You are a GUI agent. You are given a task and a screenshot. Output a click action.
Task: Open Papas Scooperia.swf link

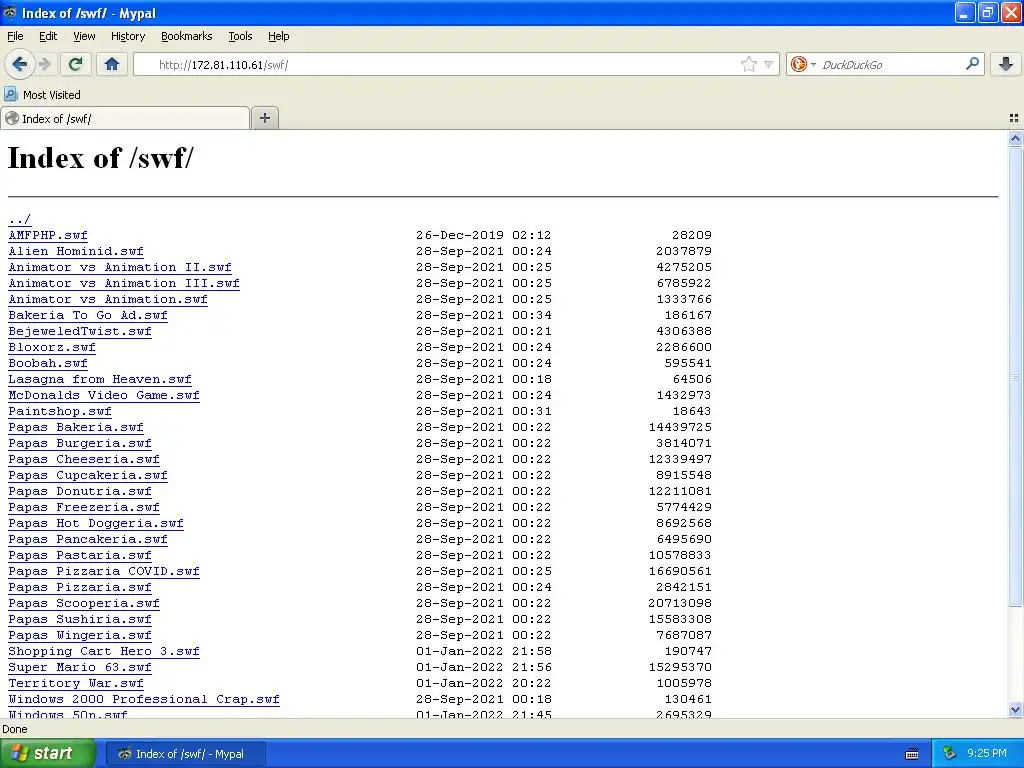tap(84, 603)
